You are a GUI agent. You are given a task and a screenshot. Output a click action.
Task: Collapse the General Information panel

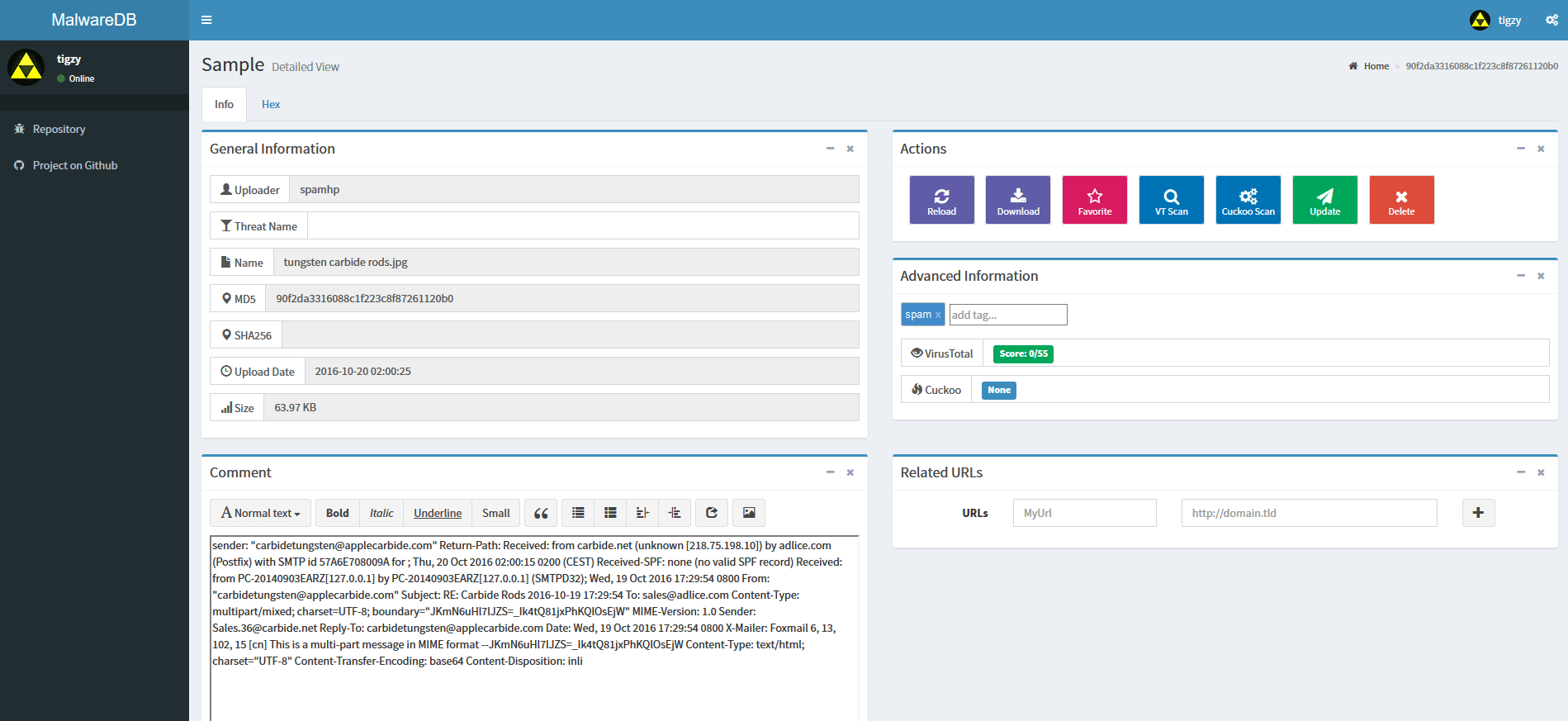tap(830, 149)
